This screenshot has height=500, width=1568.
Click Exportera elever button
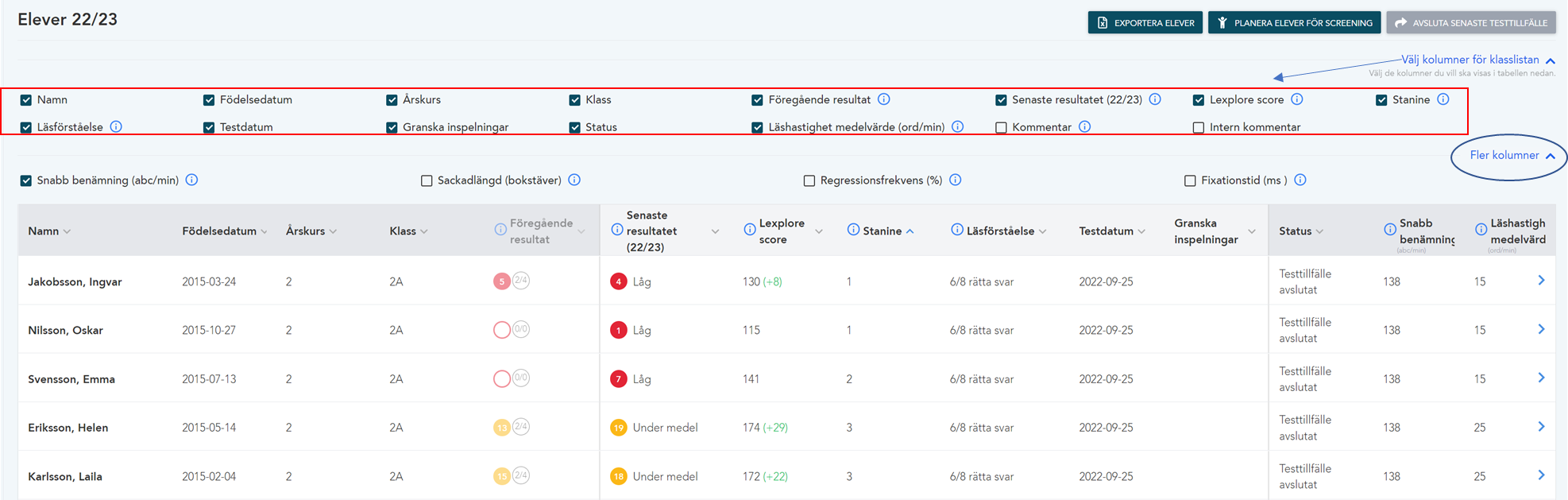[1145, 22]
